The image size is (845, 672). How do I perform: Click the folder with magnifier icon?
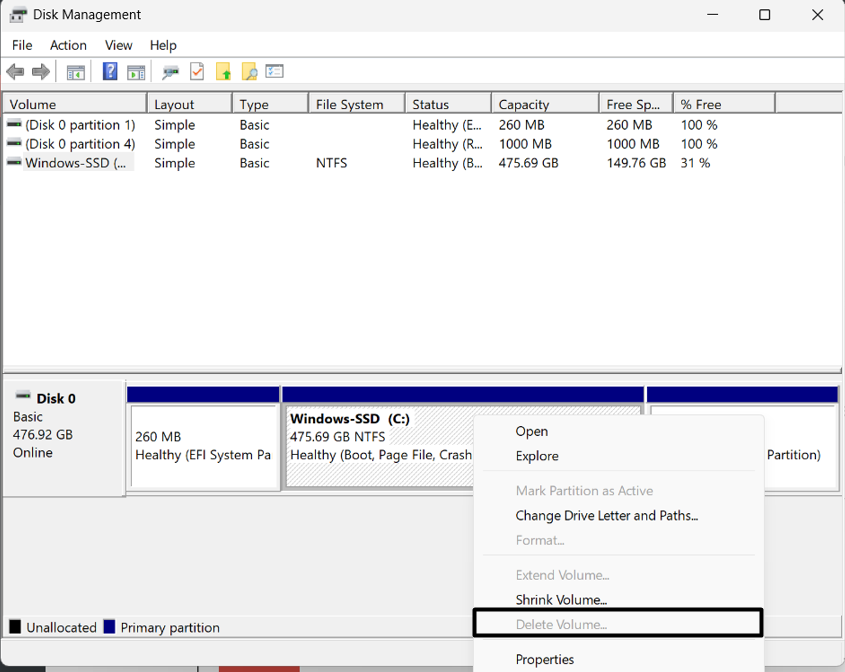point(249,72)
